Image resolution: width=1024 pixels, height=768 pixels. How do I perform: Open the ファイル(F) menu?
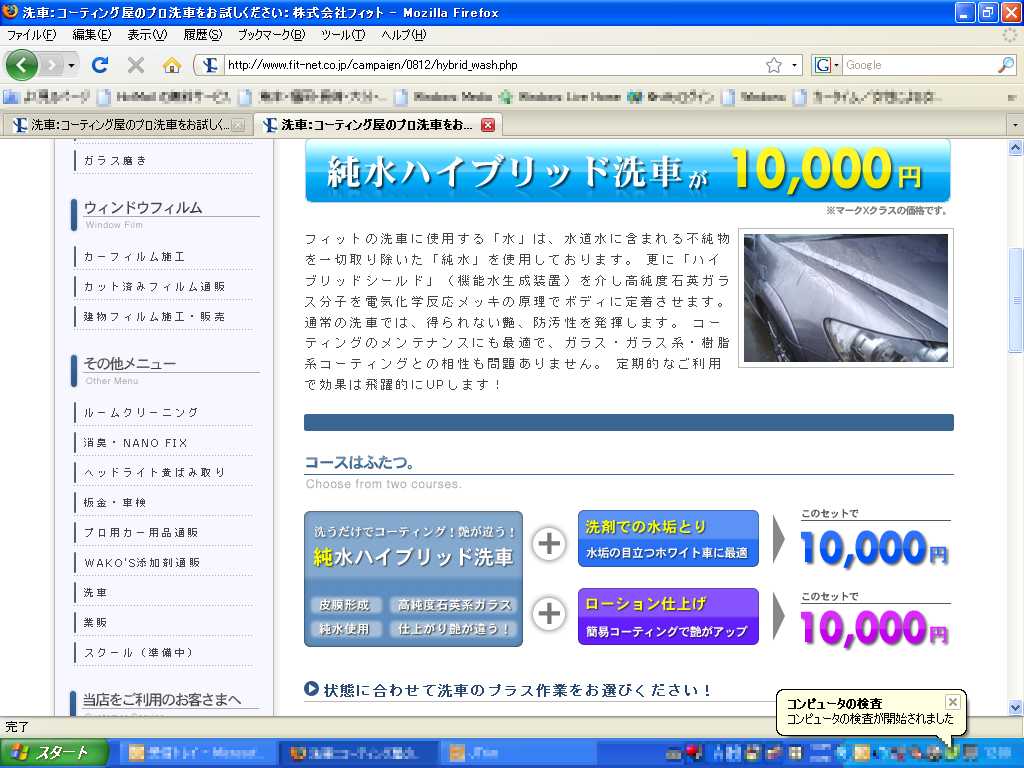tap(31, 35)
